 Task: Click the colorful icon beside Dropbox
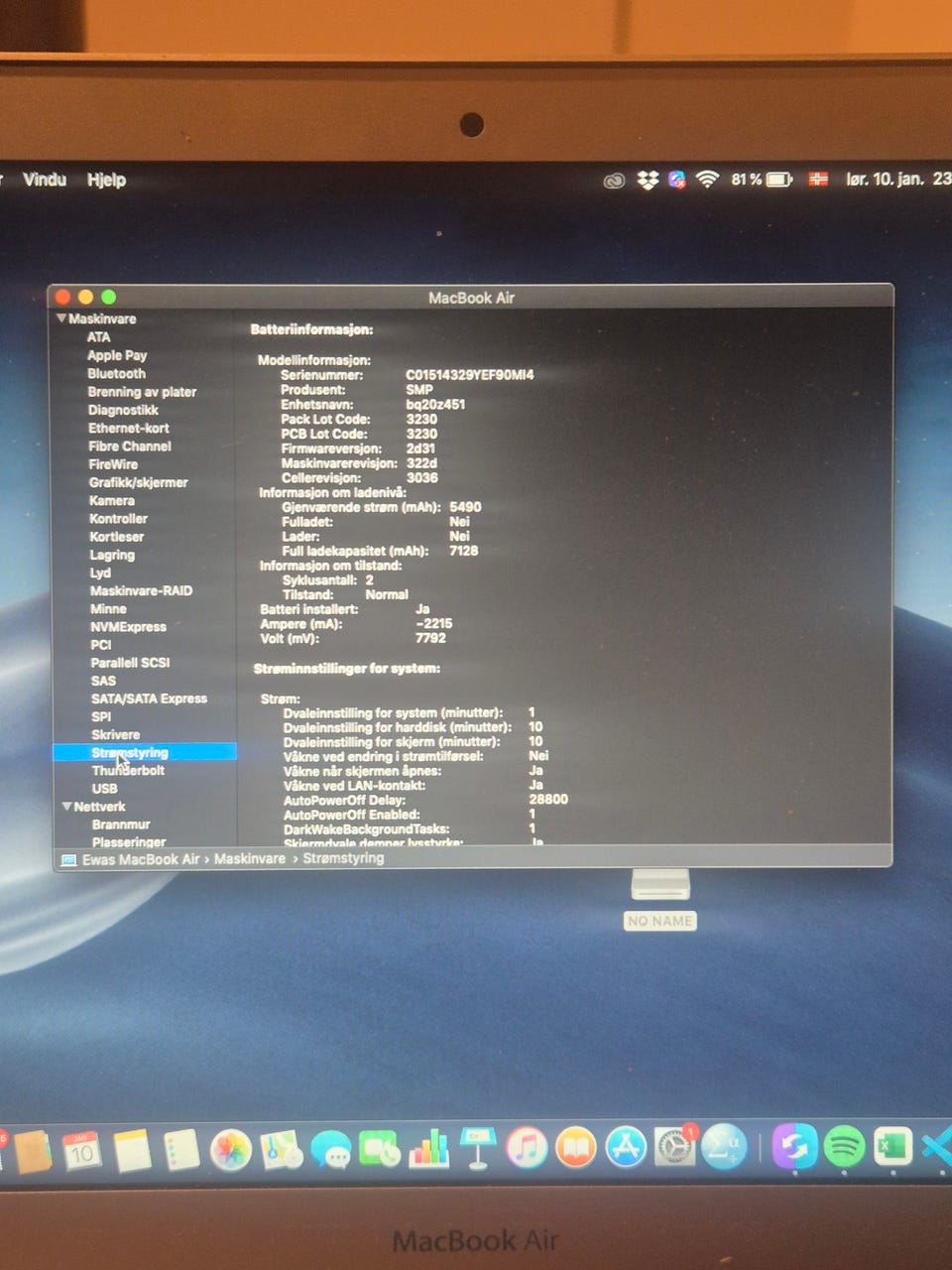(677, 180)
